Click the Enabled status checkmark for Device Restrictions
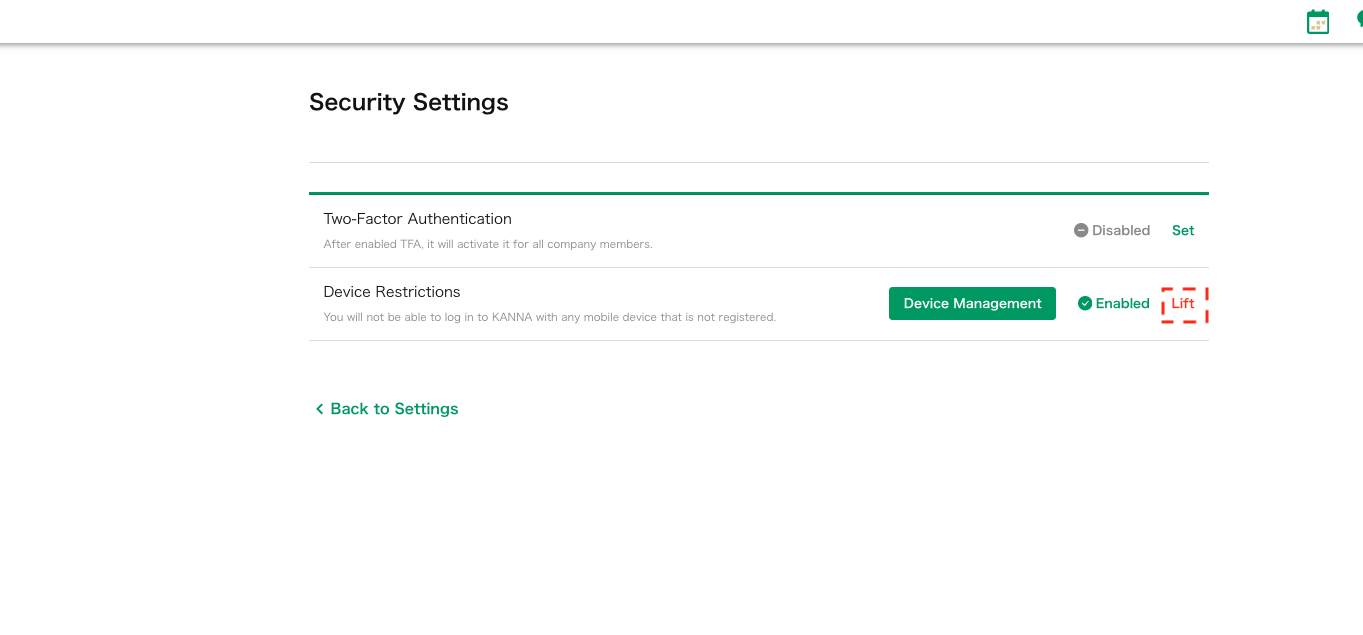Screen dimensions: 1363x635 [x=1083, y=303]
